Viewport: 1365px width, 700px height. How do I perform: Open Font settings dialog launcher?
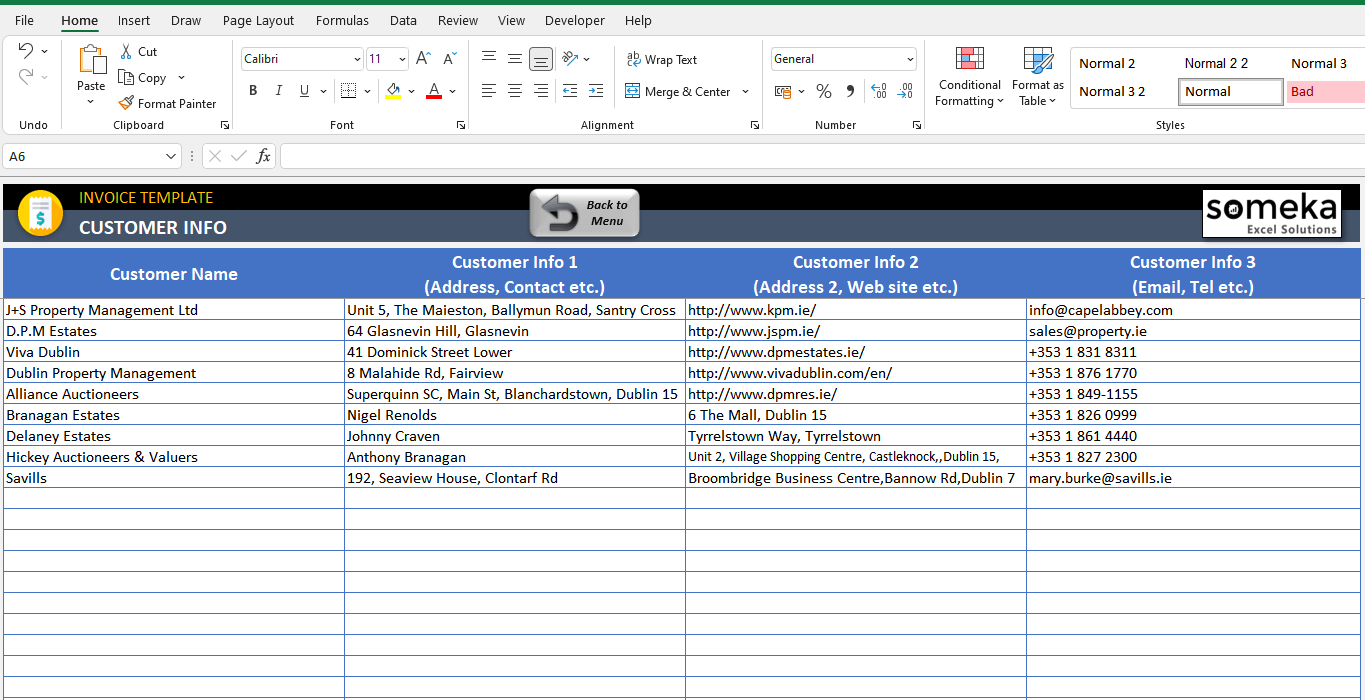point(460,125)
